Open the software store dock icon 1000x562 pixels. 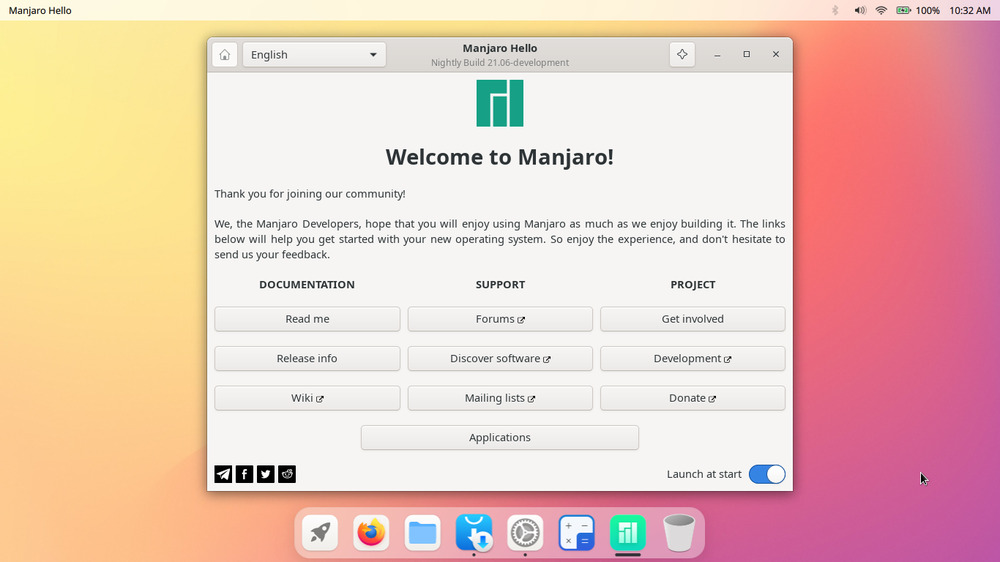click(x=474, y=532)
